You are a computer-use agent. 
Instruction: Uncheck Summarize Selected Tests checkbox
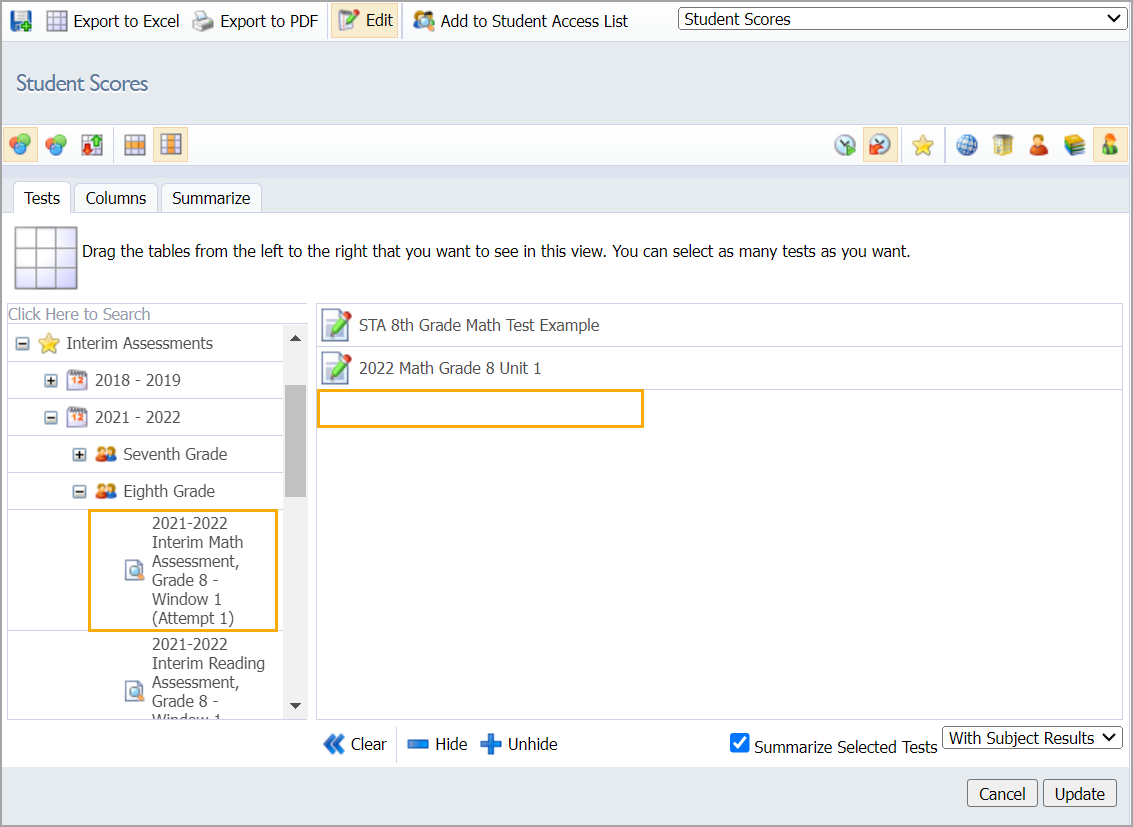(739, 743)
